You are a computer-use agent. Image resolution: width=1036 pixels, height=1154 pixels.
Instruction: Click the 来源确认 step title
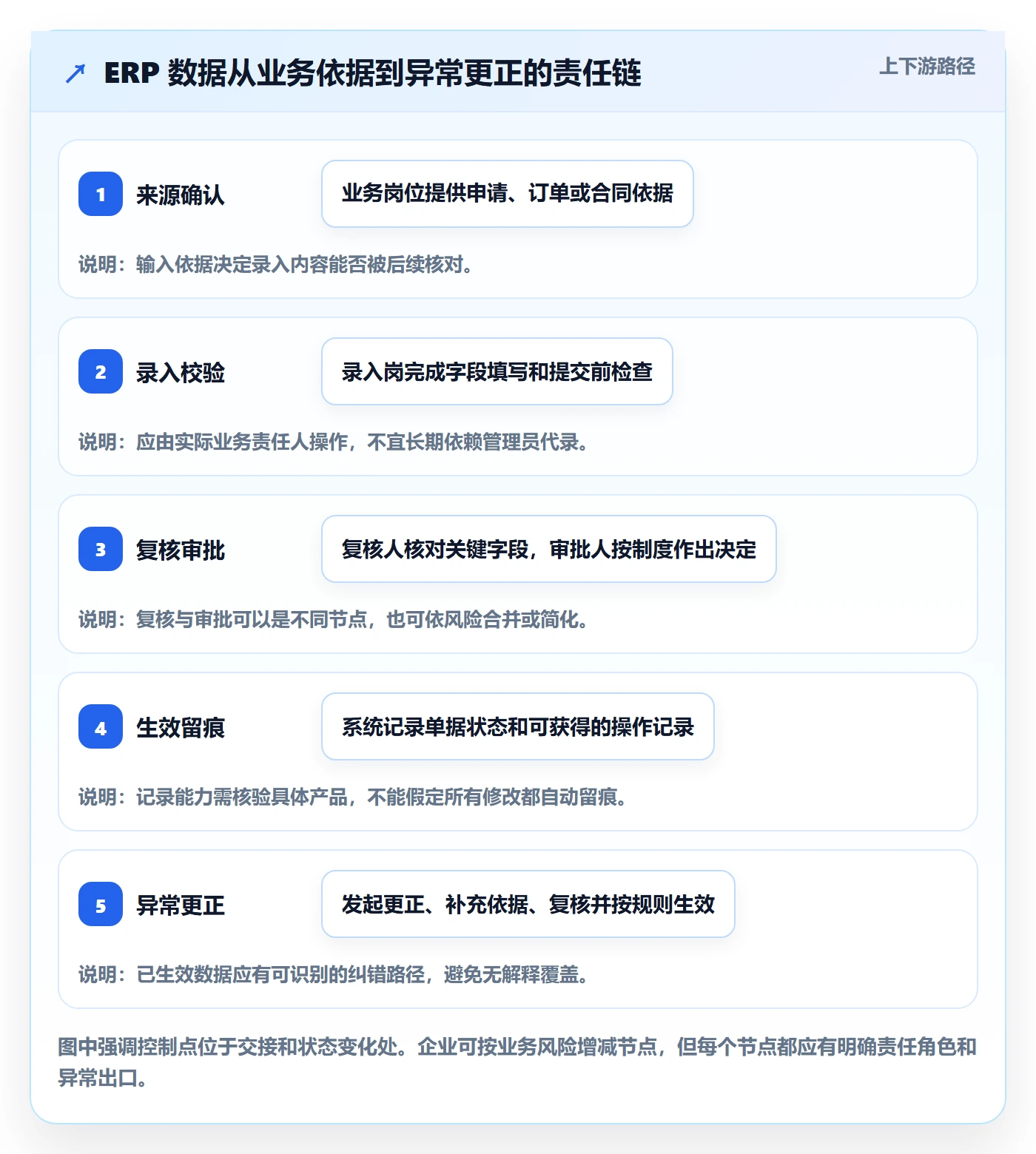(181, 195)
